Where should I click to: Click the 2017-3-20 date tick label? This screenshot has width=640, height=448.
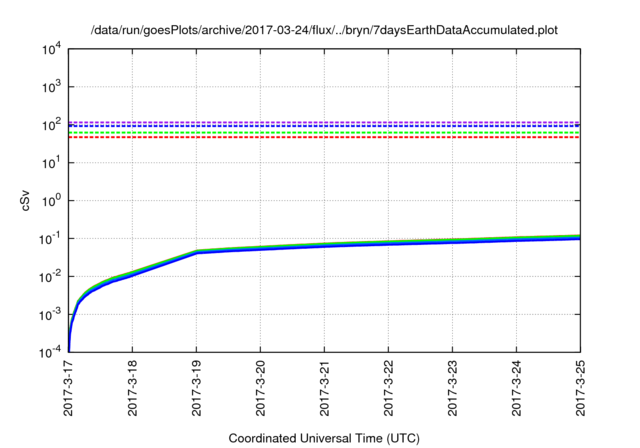[x=260, y=388]
